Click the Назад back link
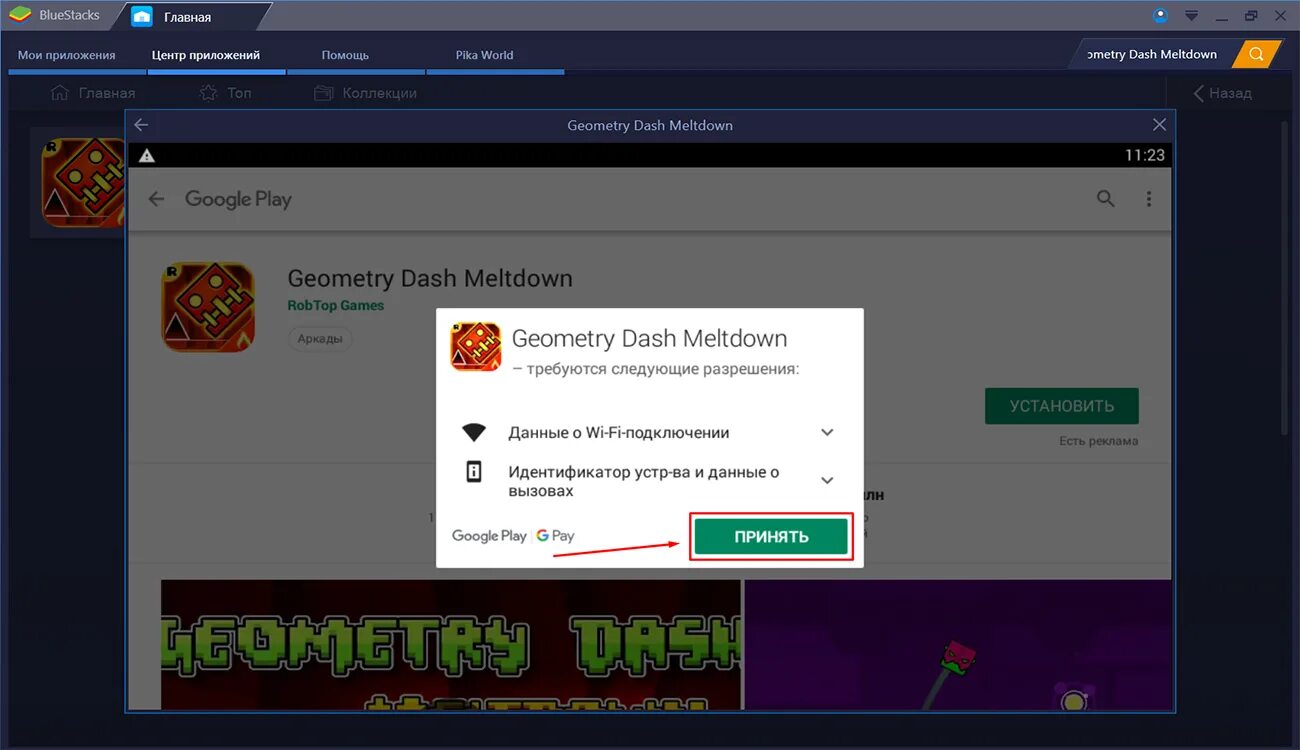 [x=1222, y=93]
